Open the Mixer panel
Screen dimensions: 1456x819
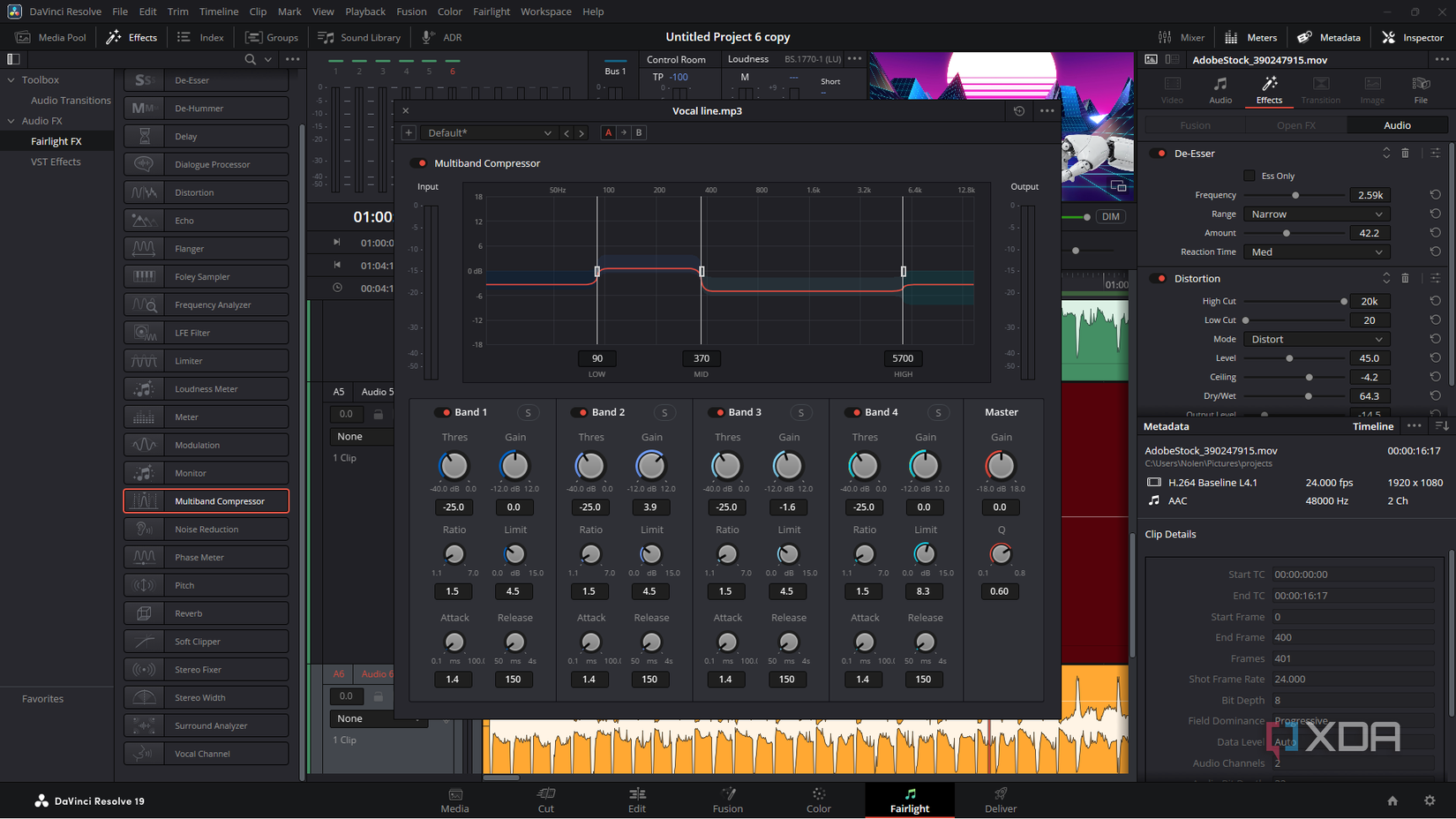1182,37
